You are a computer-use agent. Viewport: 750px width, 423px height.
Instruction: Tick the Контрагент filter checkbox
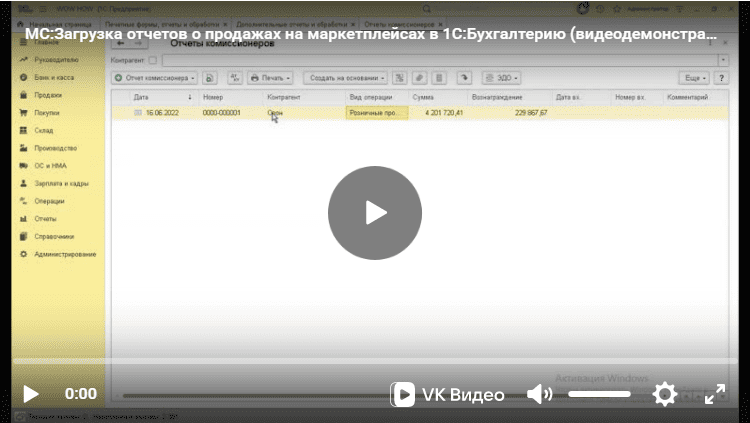153,60
